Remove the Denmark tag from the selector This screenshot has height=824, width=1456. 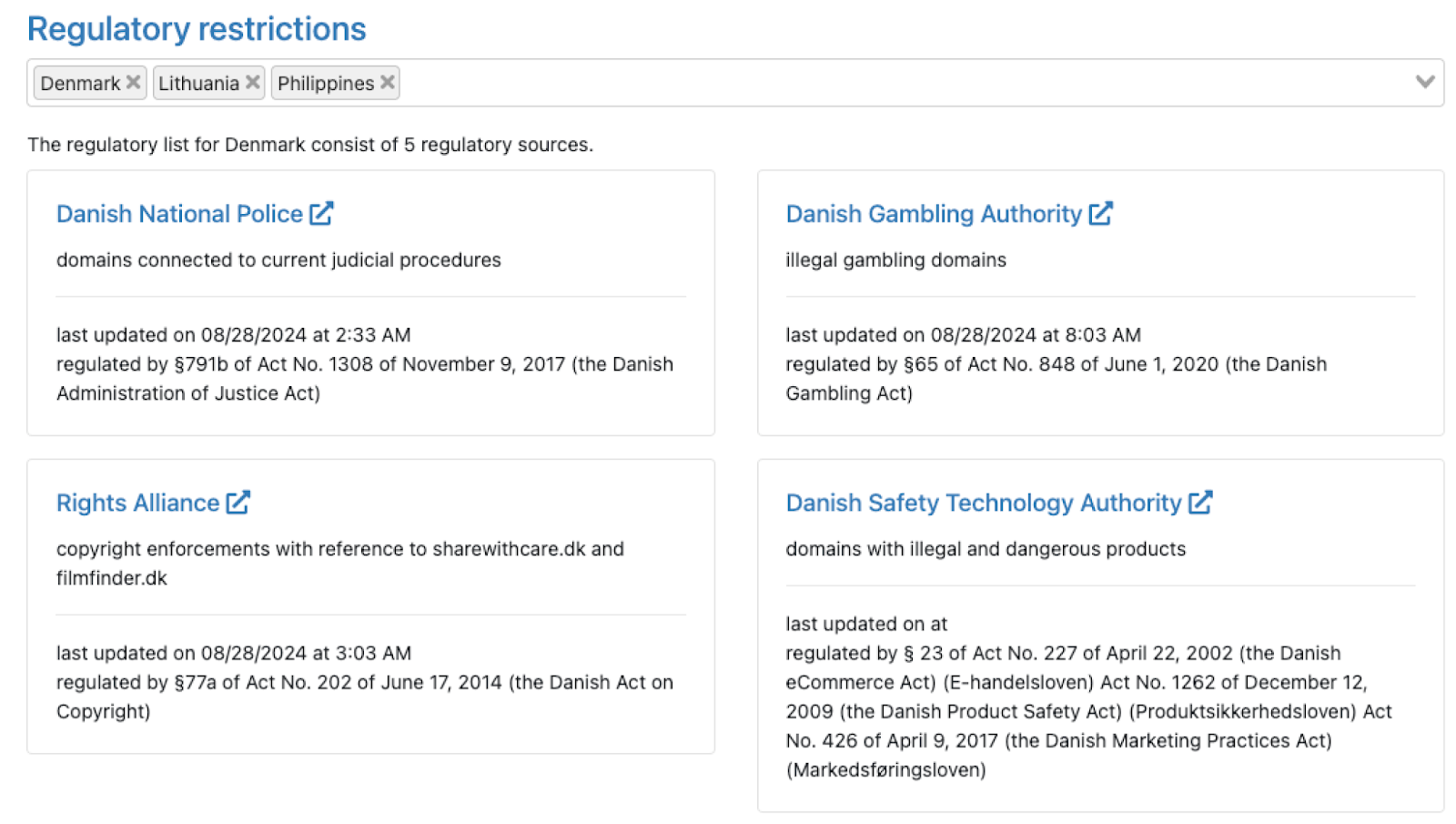pos(133,83)
